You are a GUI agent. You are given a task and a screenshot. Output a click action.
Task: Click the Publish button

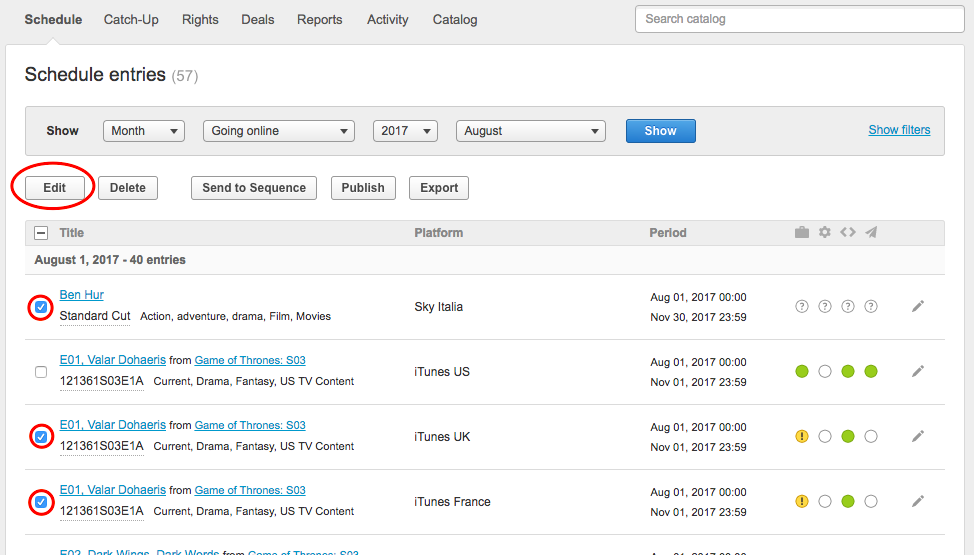tap(363, 188)
